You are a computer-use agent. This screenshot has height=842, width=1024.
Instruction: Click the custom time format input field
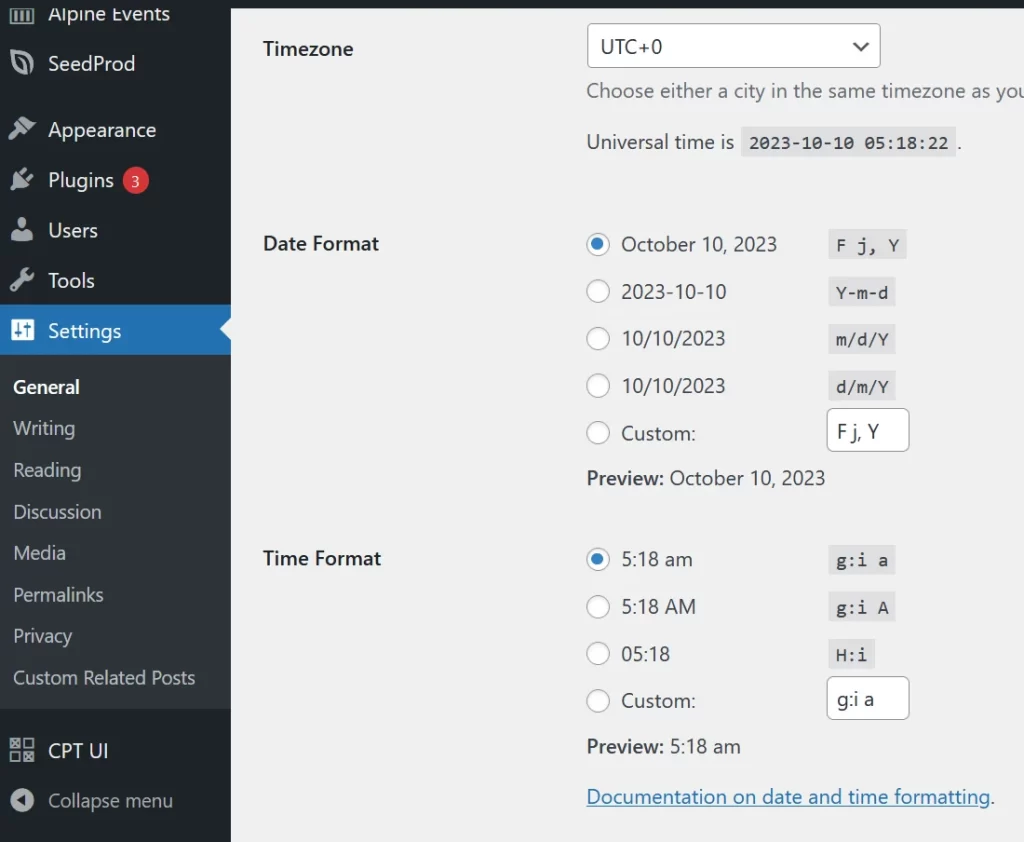(x=867, y=698)
